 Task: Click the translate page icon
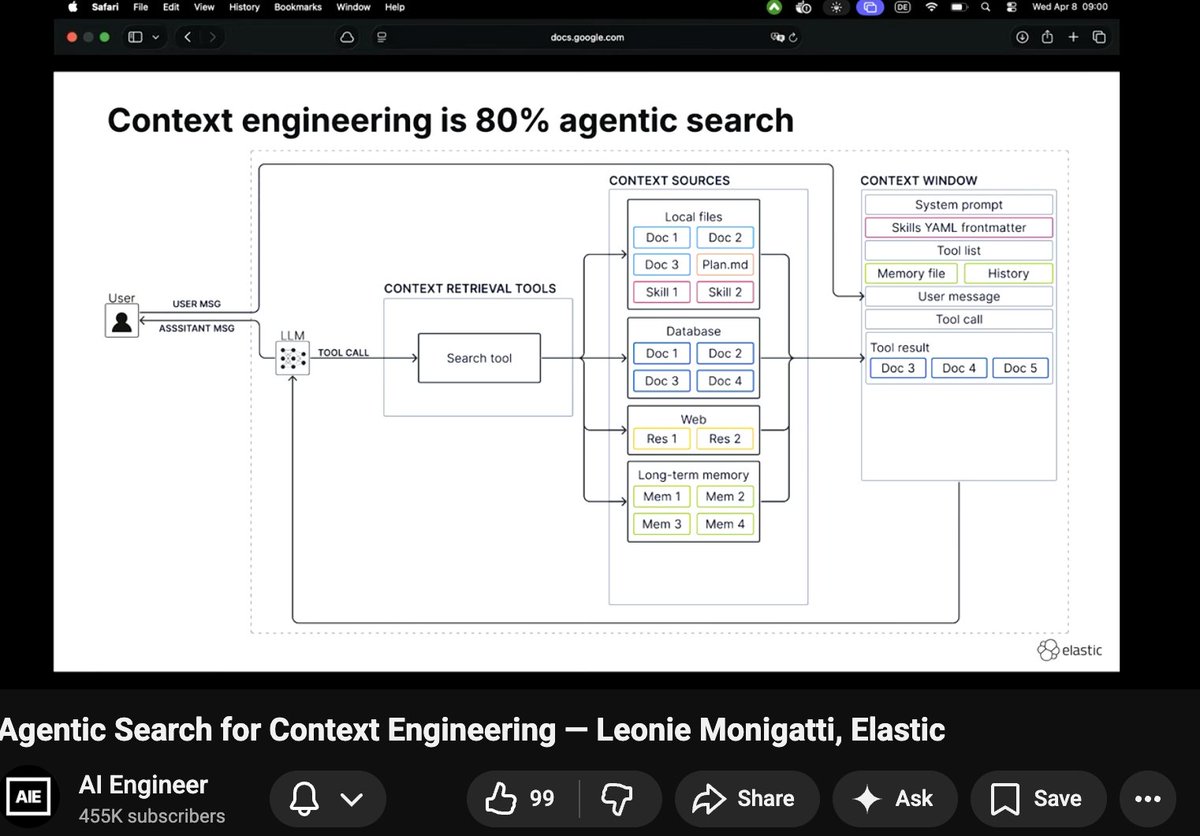pyautogui.click(x=776, y=37)
